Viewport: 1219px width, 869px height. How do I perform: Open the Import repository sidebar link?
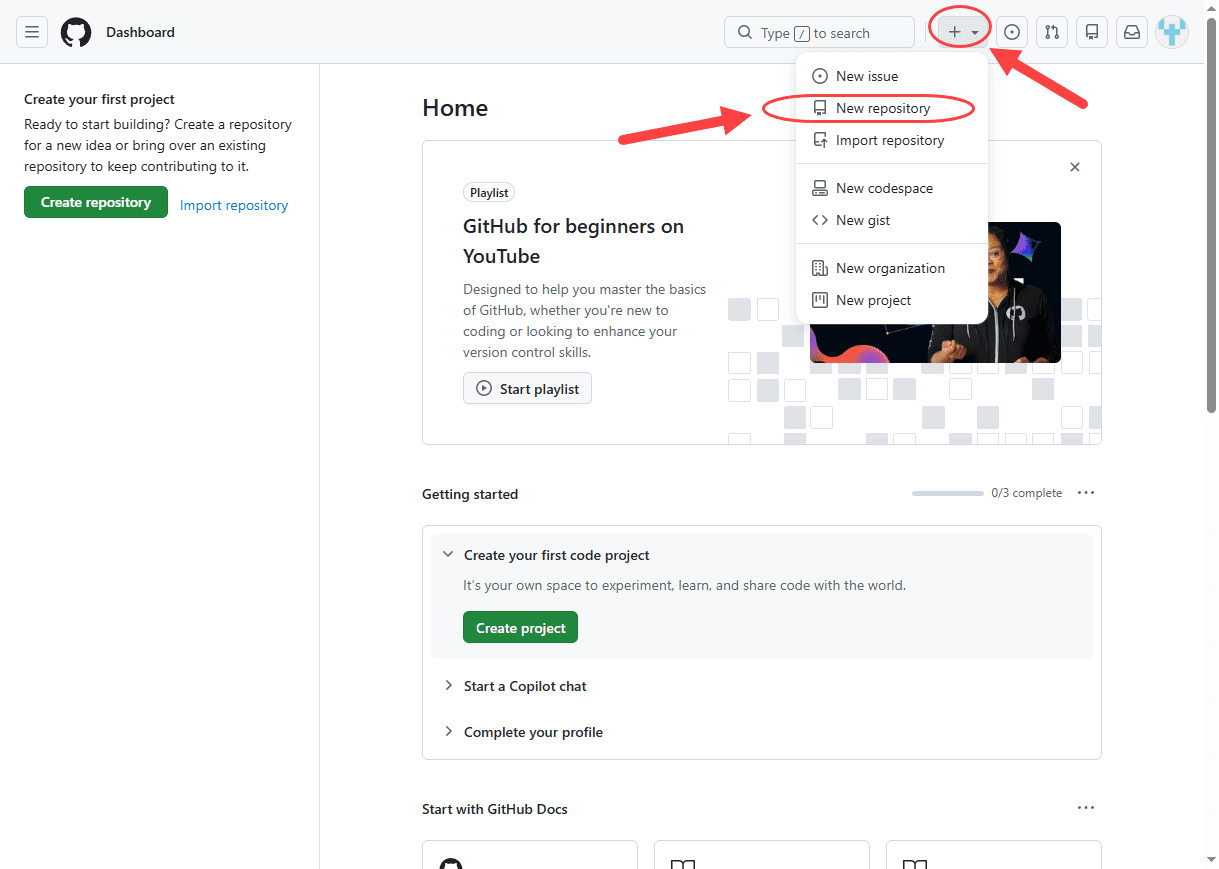[234, 205]
